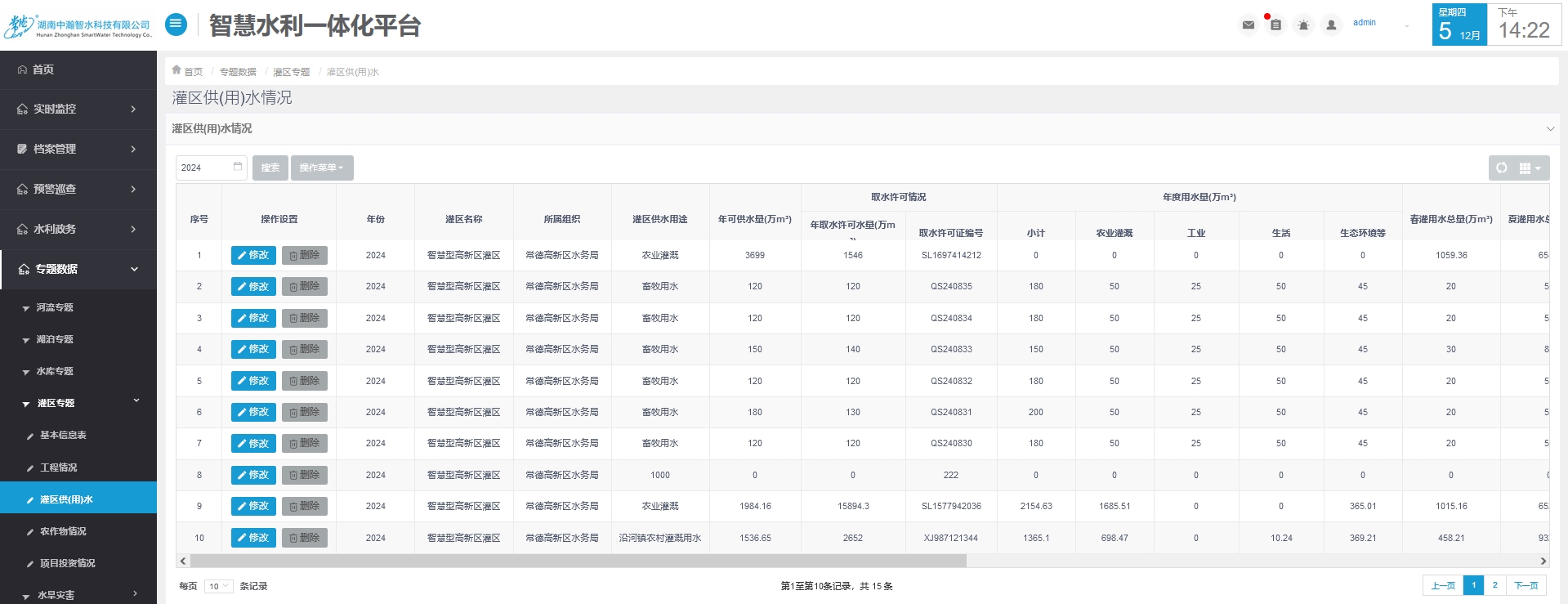
Task: Open the task clipboard icon with red dot
Action: [1275, 25]
